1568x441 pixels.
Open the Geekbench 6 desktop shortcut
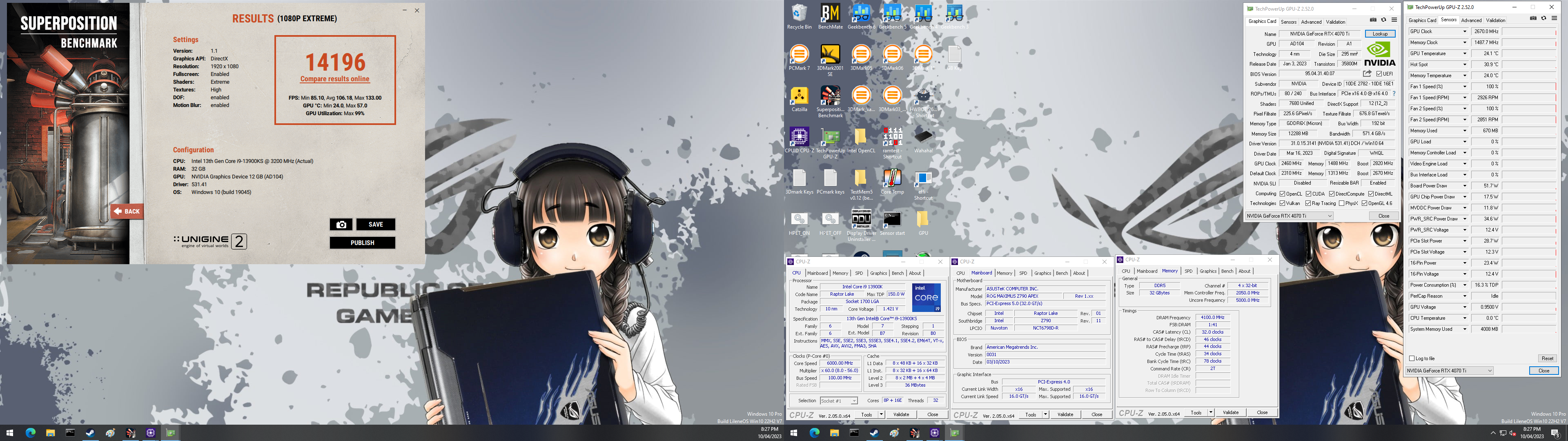tap(861, 16)
